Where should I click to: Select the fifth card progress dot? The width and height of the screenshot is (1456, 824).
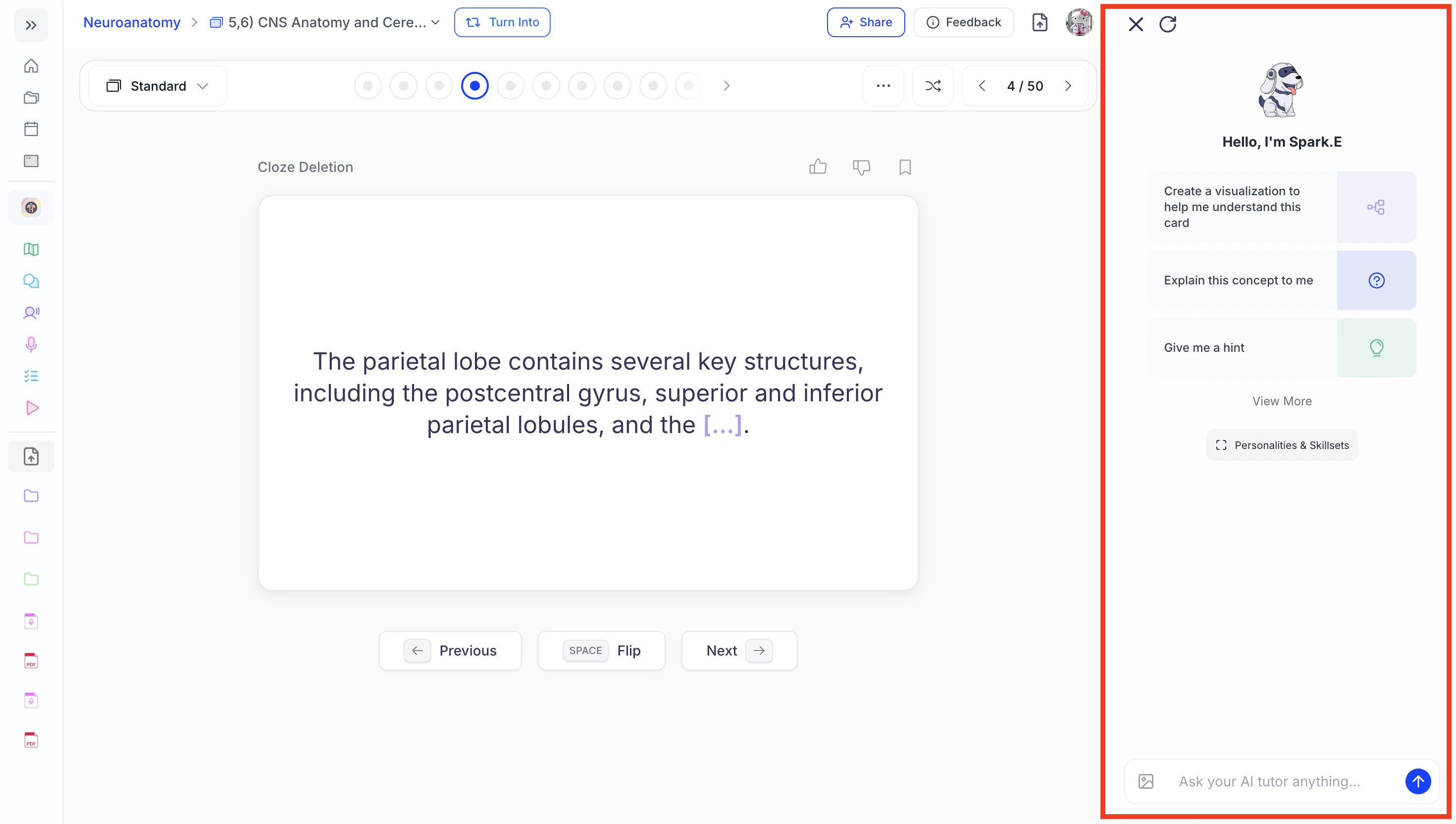(510, 86)
